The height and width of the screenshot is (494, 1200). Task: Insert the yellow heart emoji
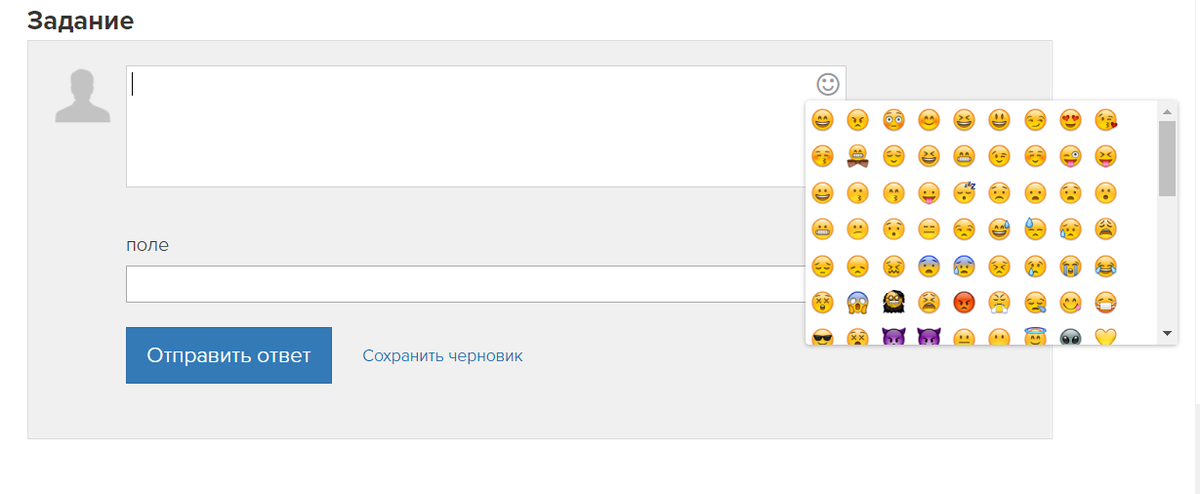[1106, 337]
